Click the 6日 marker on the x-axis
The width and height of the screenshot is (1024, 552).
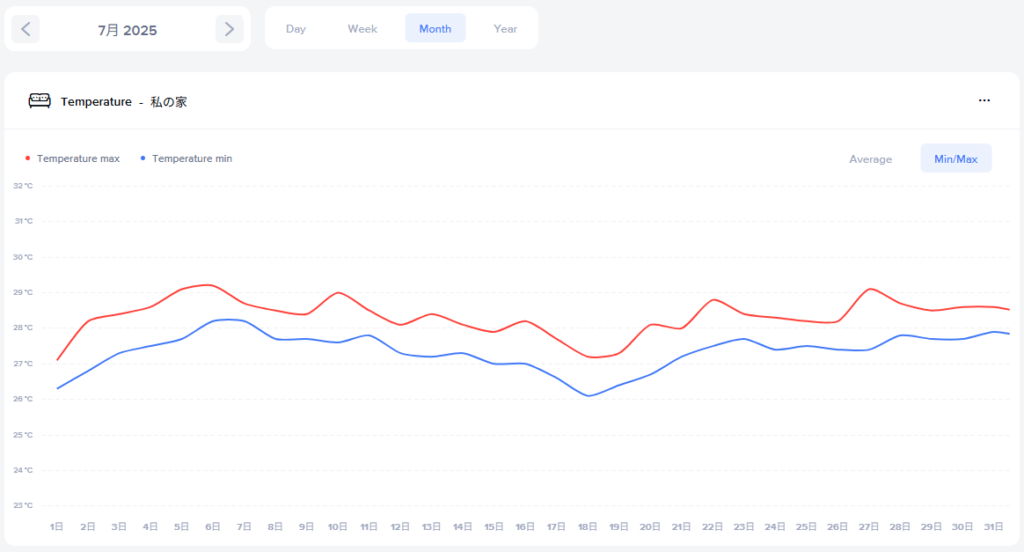tap(212, 527)
